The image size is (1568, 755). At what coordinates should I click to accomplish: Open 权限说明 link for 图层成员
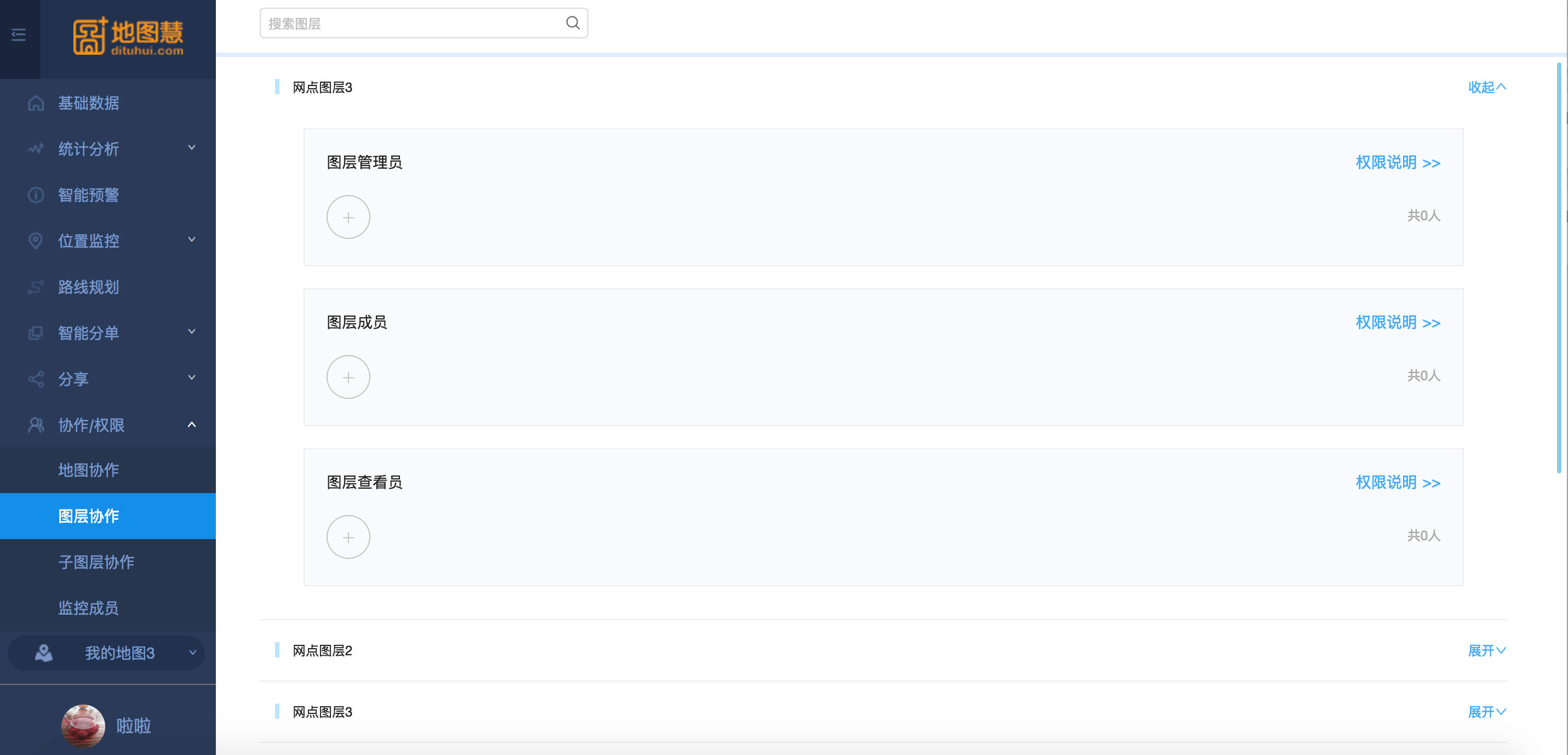(1398, 323)
